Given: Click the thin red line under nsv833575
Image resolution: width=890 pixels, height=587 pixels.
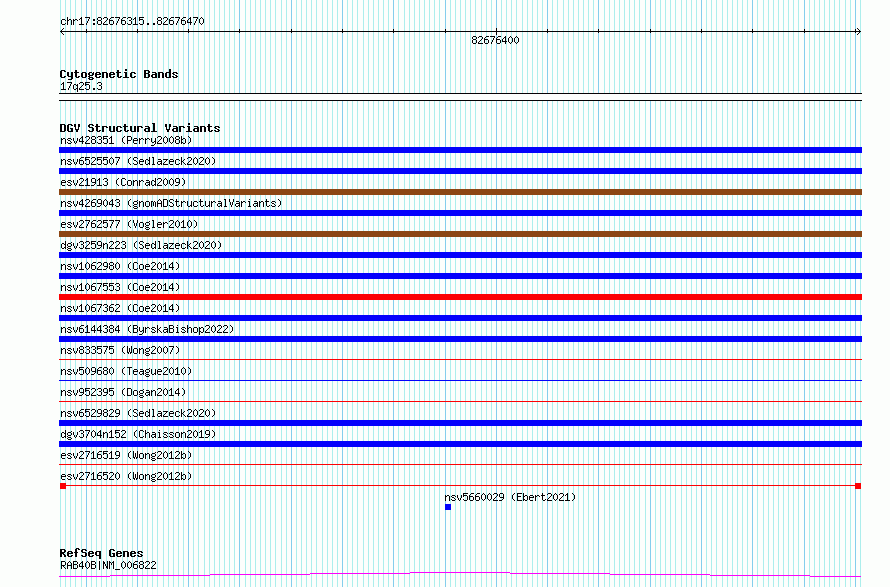Looking at the screenshot, I should coord(460,359).
